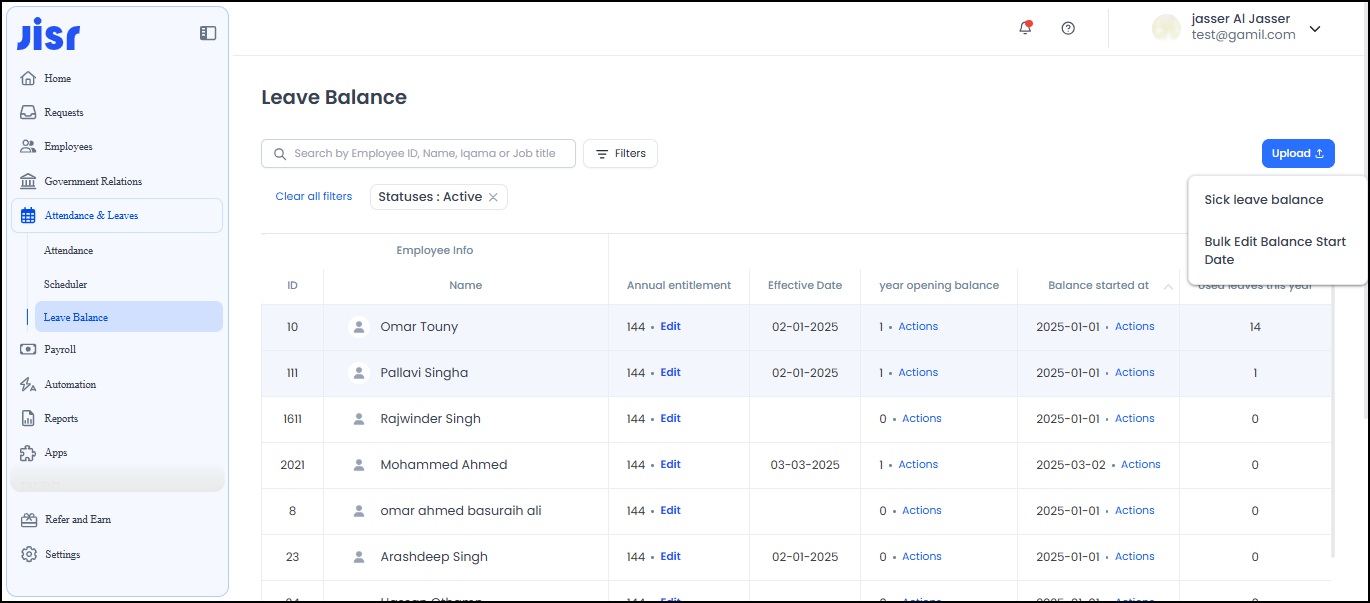
Task: Remove the Statuses: Active filter chip
Action: (493, 198)
